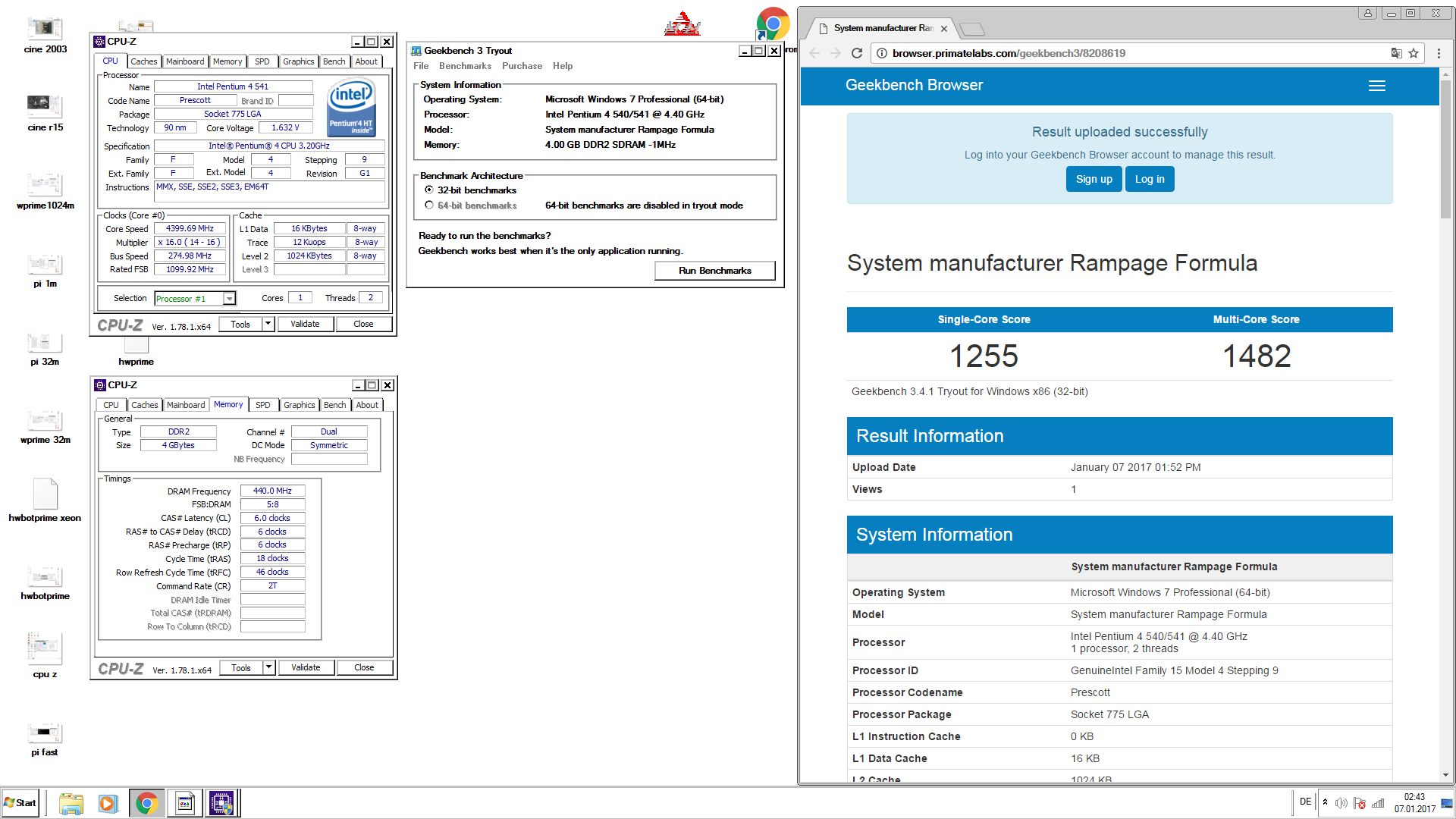This screenshot has height=819, width=1456.
Task: Open Processor #1 selection dropdown
Action: [229, 299]
